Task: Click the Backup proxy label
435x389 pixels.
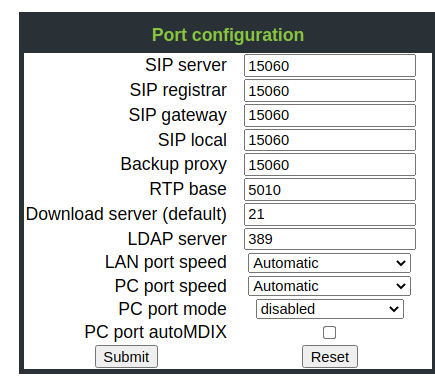Action: pyautogui.click(x=173, y=165)
